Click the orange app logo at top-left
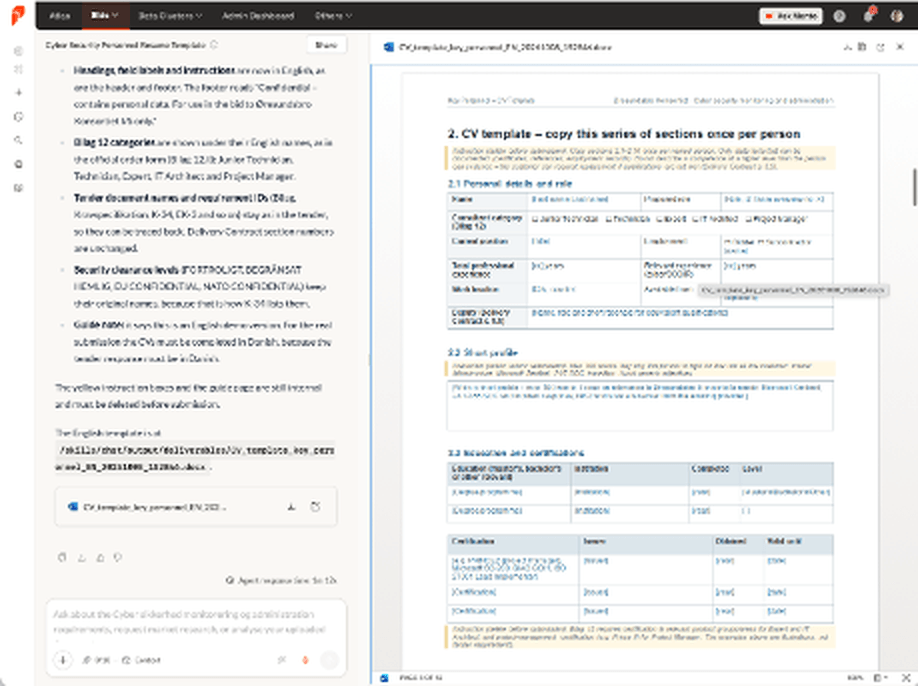Screen dimensions: 918x686 tap(18, 15)
